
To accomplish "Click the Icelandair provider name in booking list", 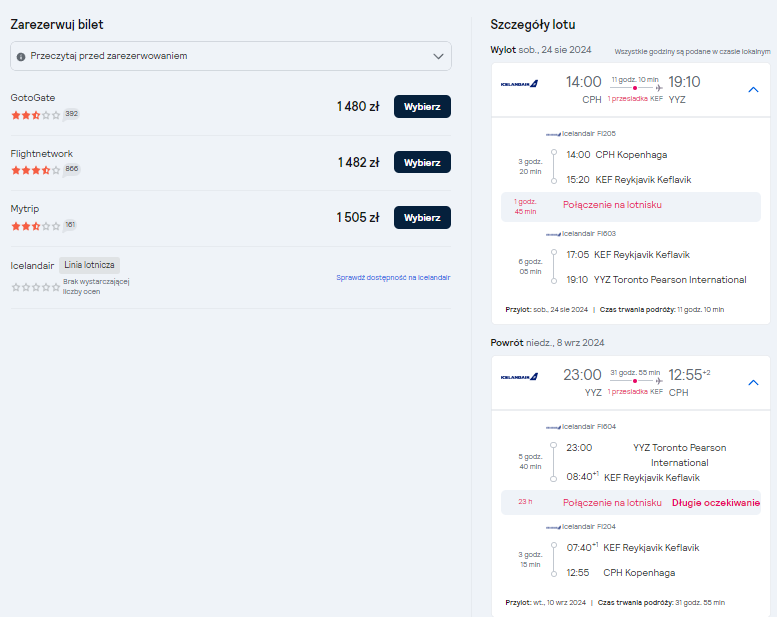I will [32, 266].
